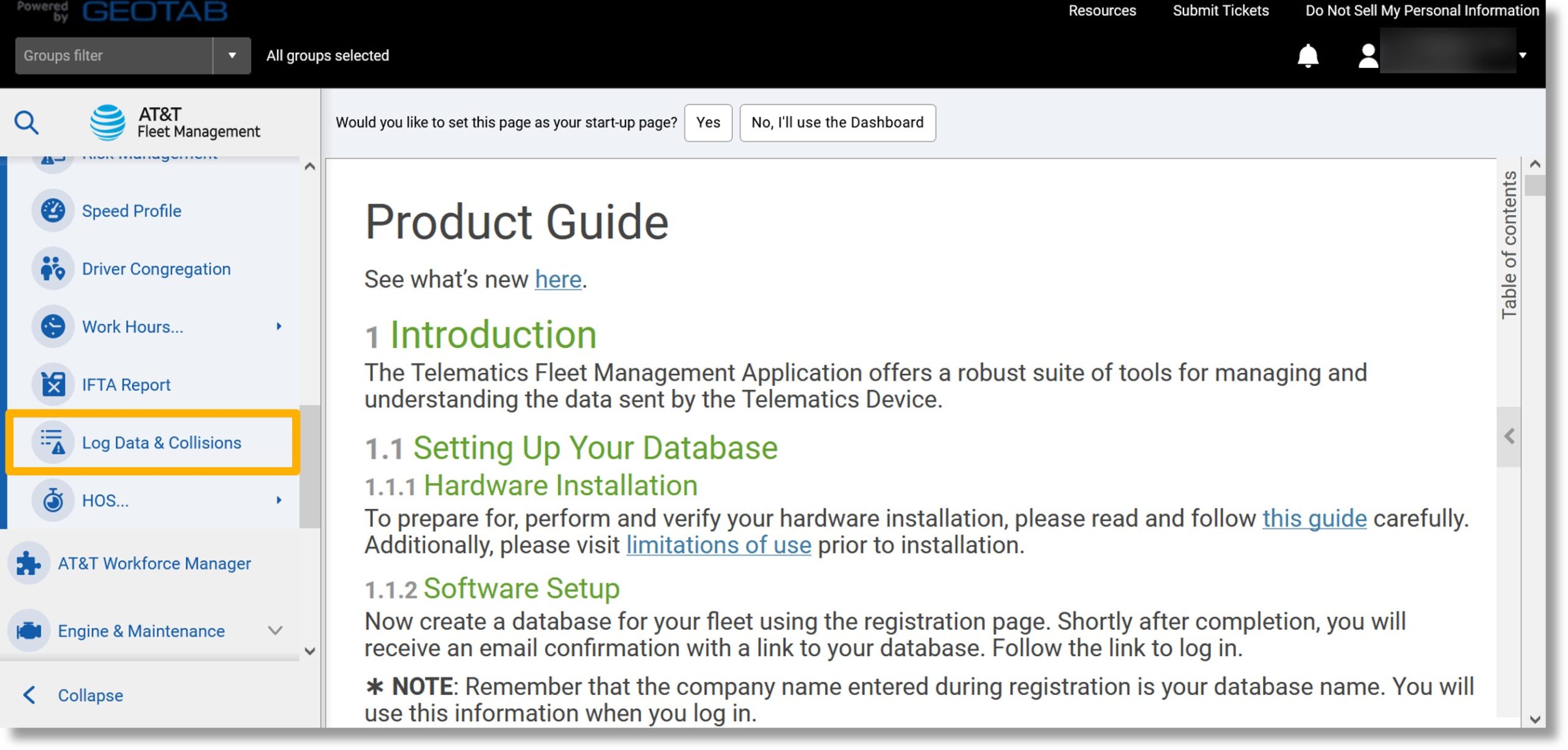Expand the Table of contents side arrow
The height and width of the screenshot is (750, 1568).
click(x=1509, y=437)
